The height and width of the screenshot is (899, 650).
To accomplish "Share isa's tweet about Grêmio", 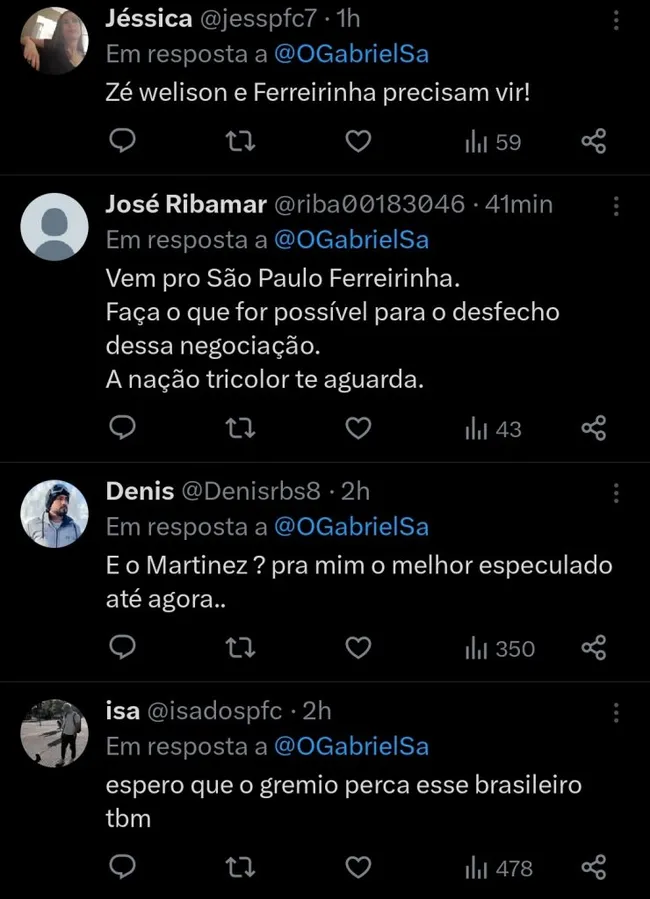I will pyautogui.click(x=593, y=868).
